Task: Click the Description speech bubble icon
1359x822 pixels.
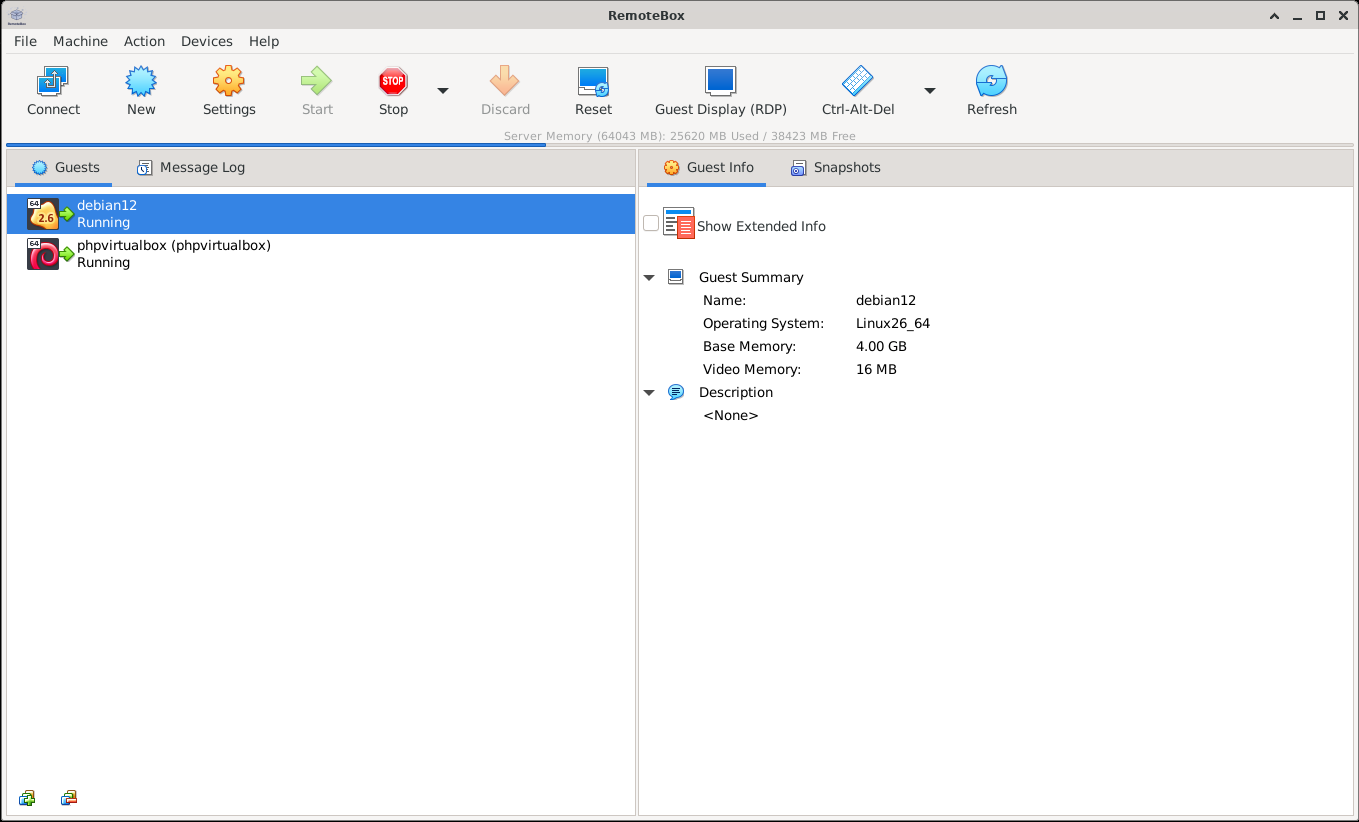Action: click(x=676, y=392)
